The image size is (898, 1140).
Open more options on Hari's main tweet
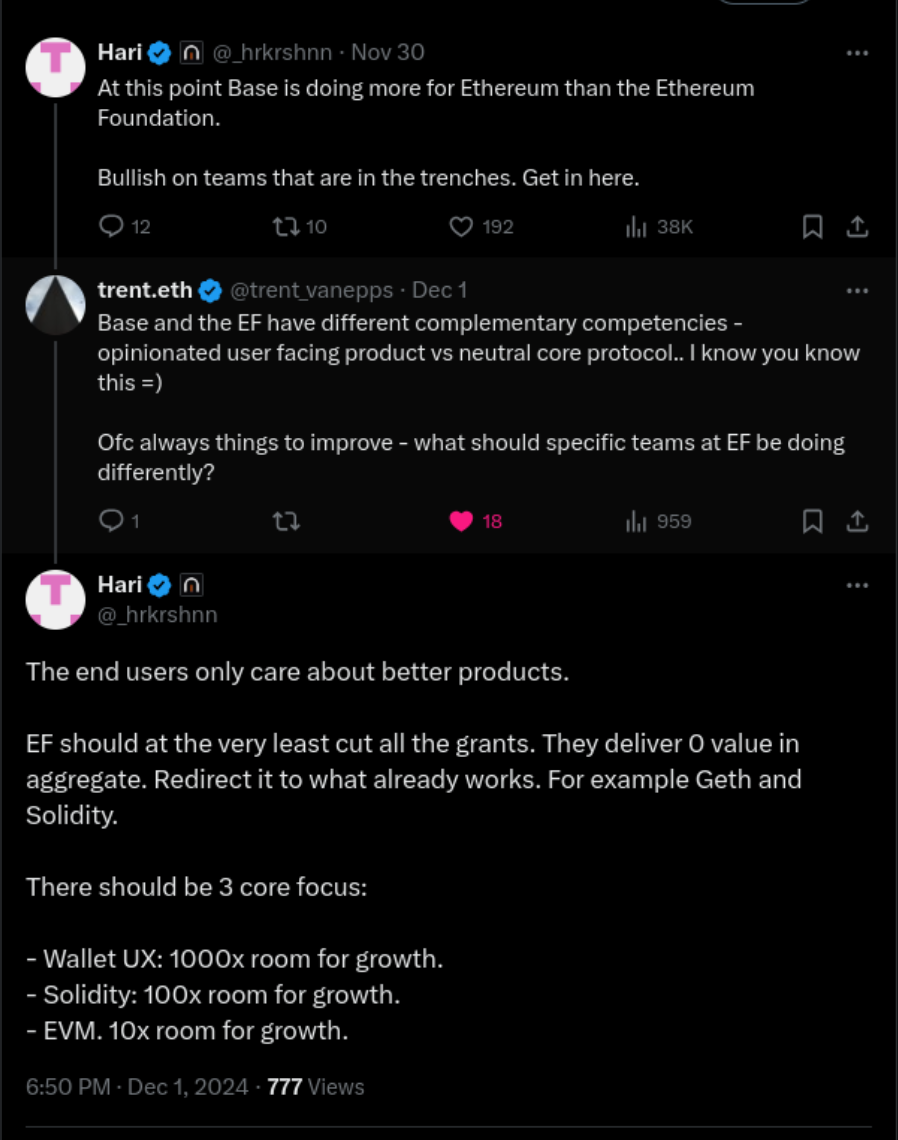857,584
